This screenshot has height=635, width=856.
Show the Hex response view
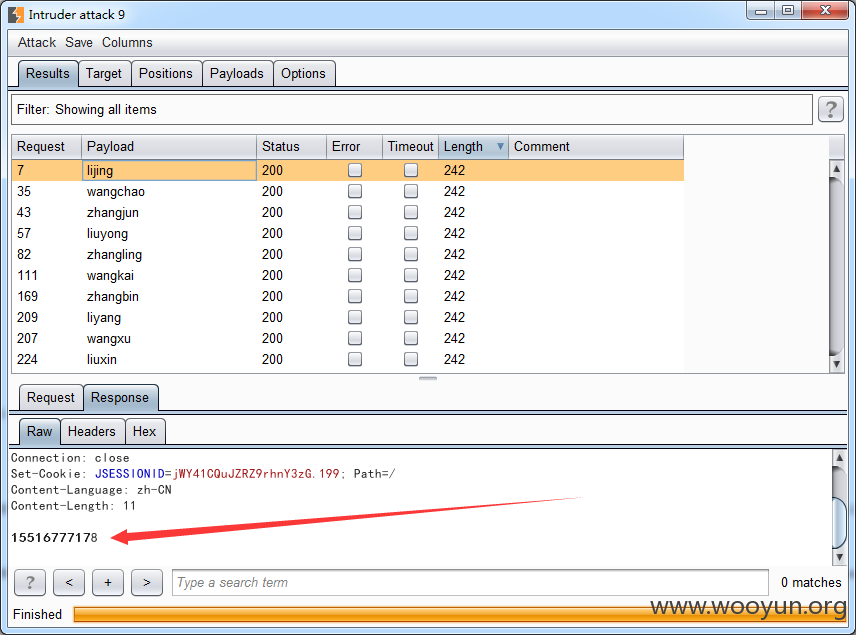click(x=145, y=431)
